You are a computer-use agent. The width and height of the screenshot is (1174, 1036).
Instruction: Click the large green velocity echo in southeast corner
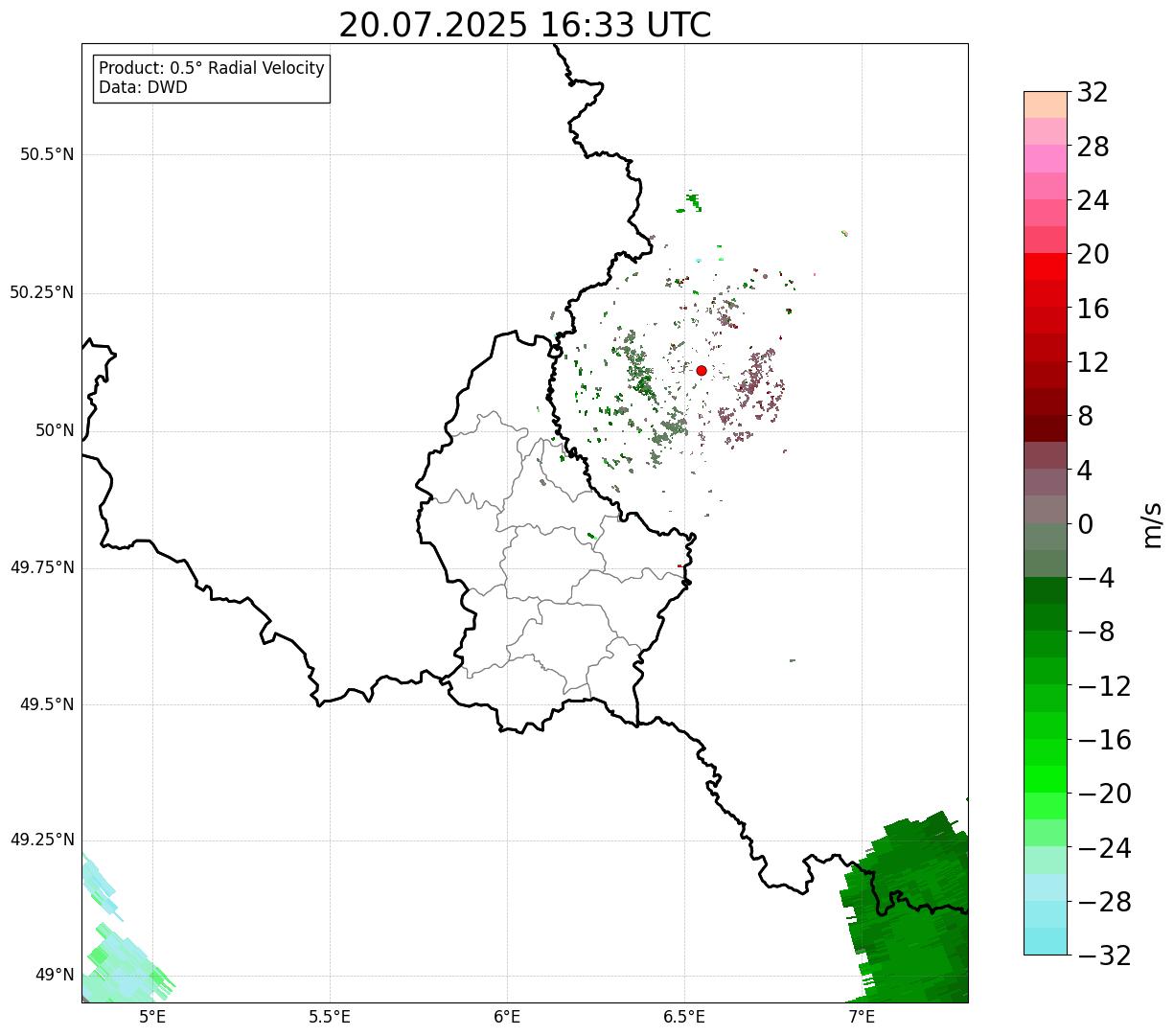coord(906,906)
